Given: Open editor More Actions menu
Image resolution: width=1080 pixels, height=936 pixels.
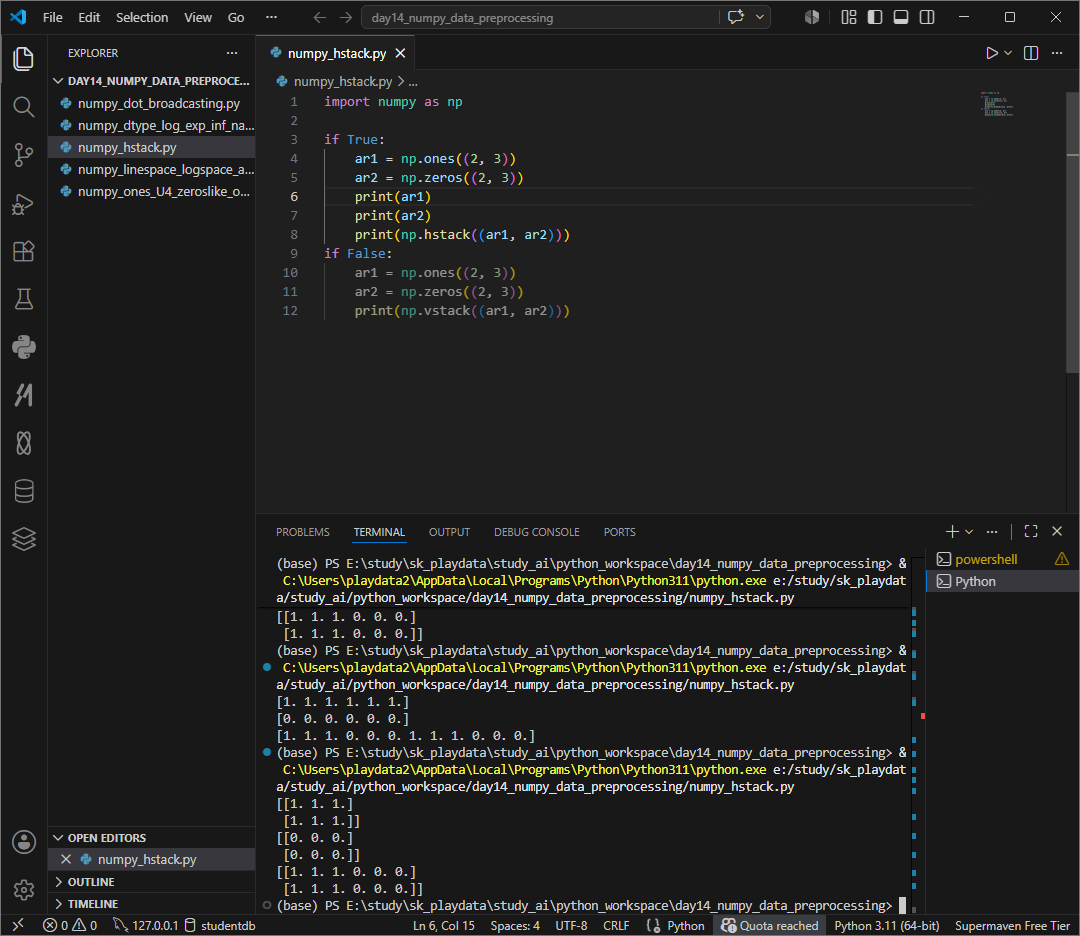Looking at the screenshot, I should tap(1057, 53).
